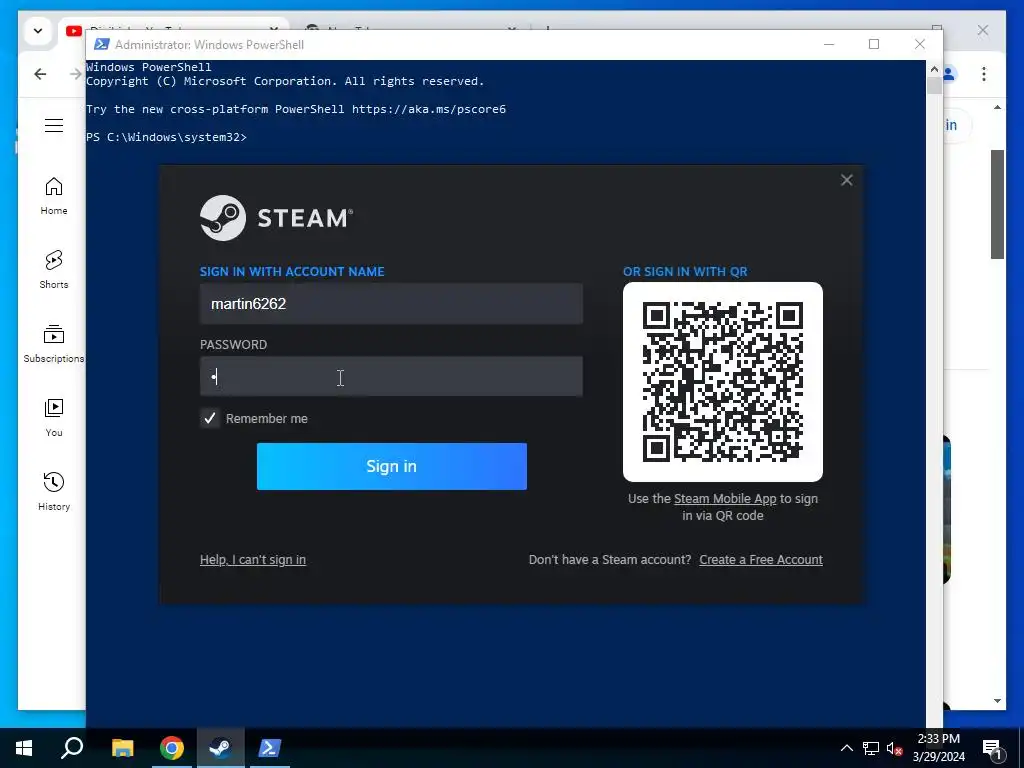Viewport: 1024px width, 768px height.
Task: Click the Steam QR code image
Action: 722,382
